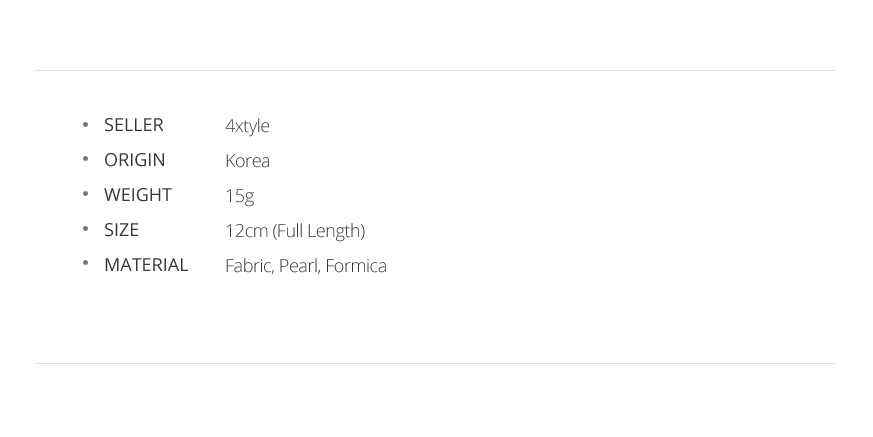Click the WEIGHT label
The image size is (873, 437).
coord(137,195)
